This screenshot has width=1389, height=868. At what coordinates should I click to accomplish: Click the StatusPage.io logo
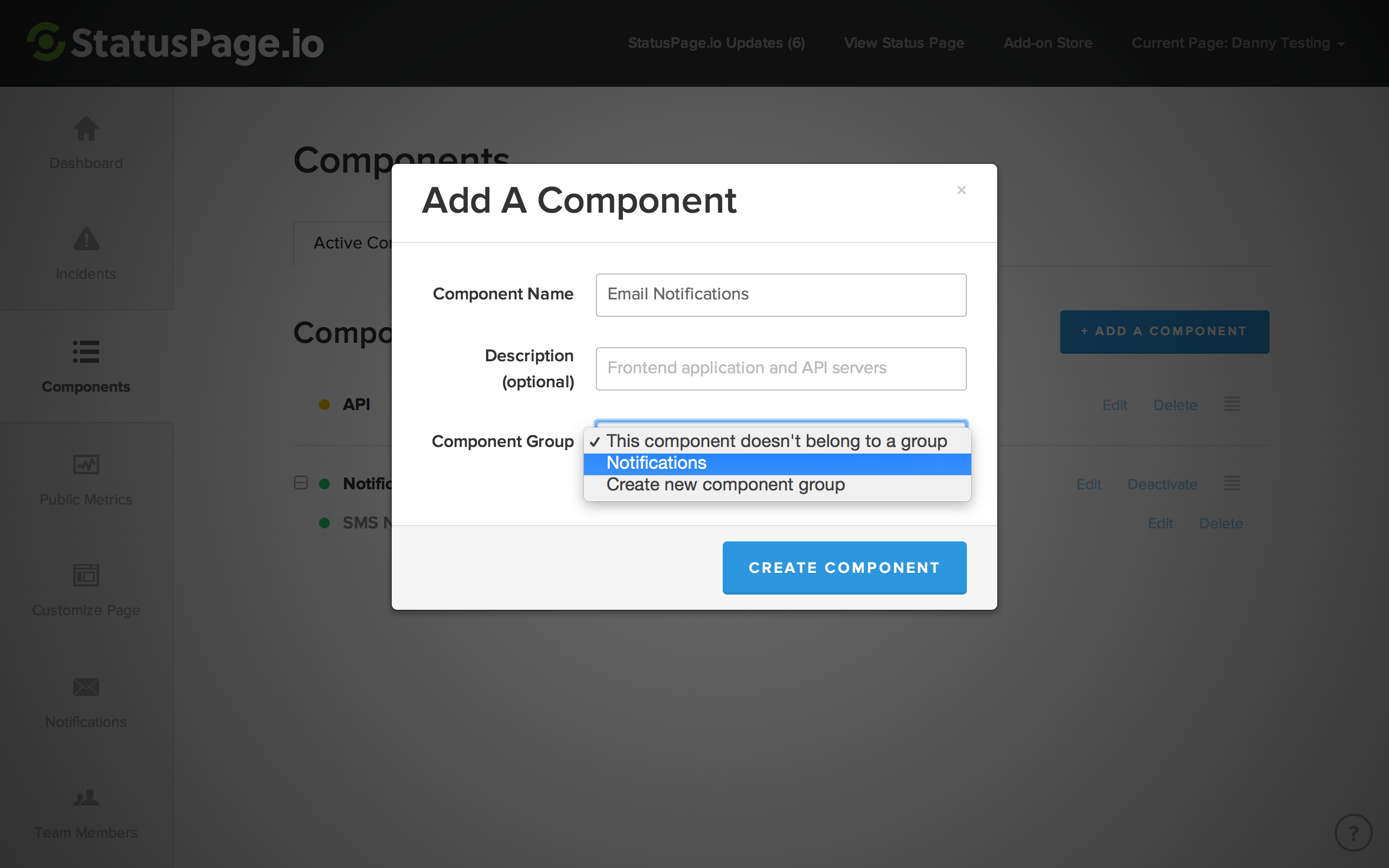tap(176, 42)
